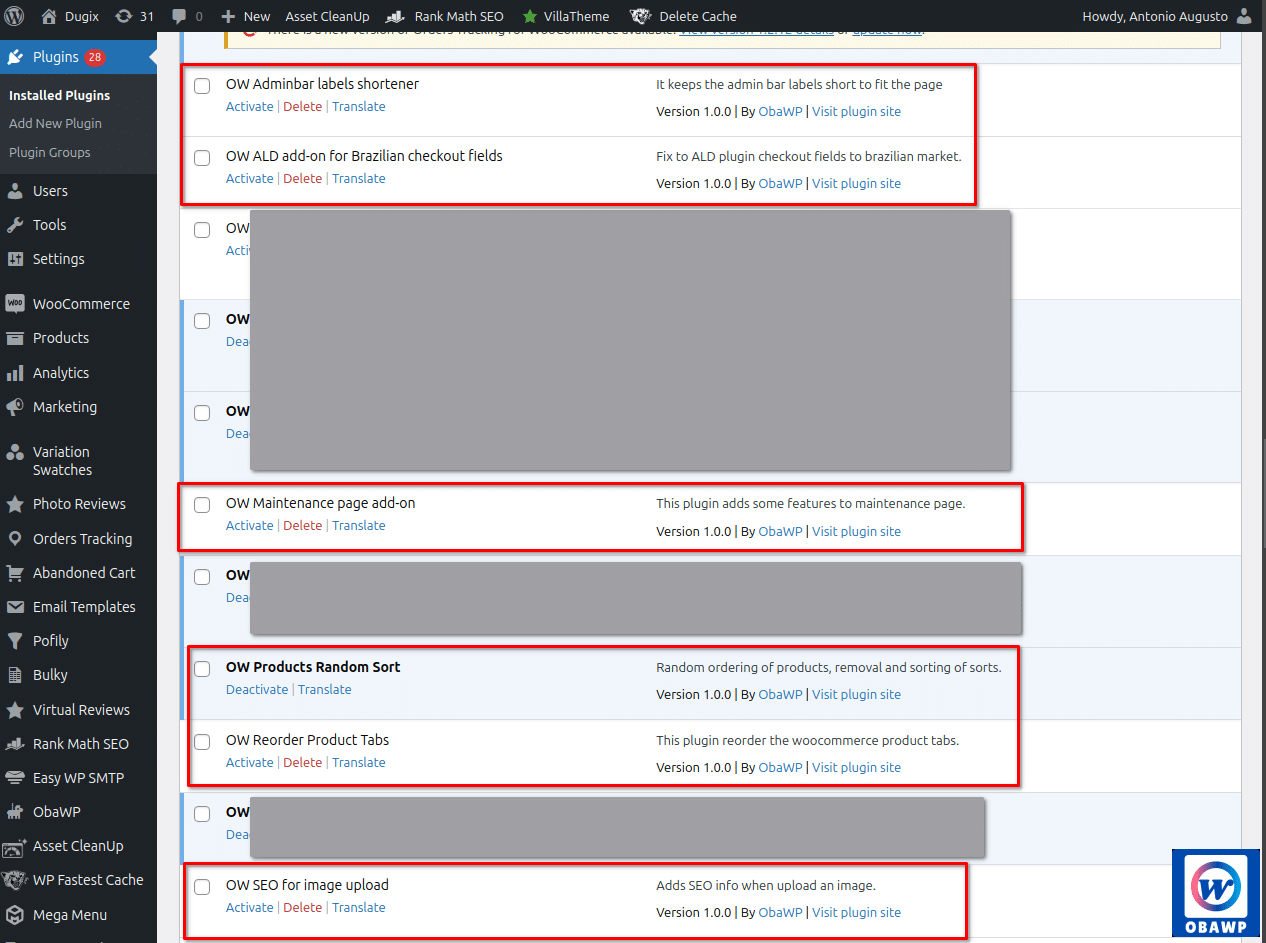Open the 31 pending updates icon
The height and width of the screenshot is (943, 1266).
[x=124, y=16]
